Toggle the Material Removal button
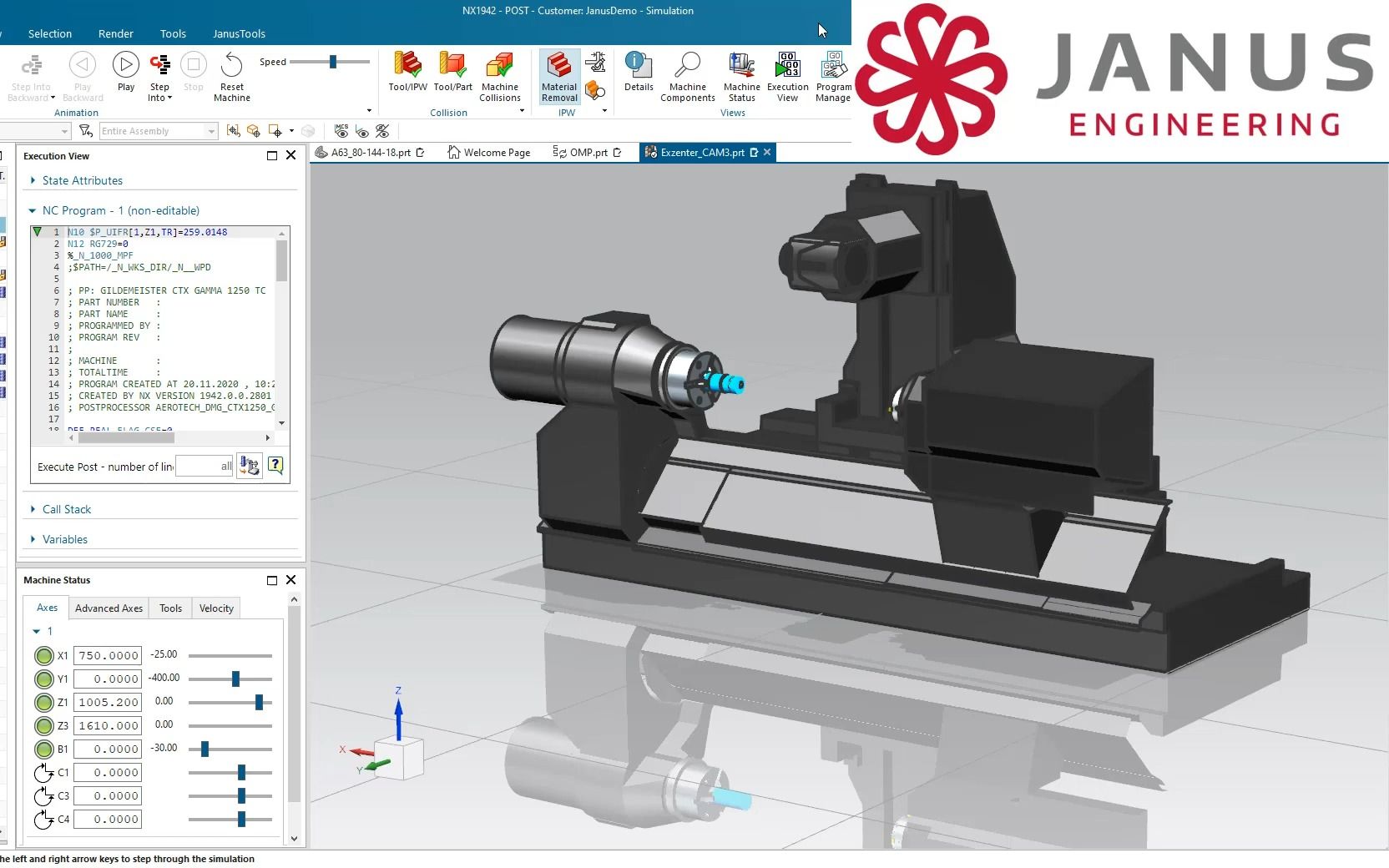Viewport: 1389px width, 868px height. coord(559,77)
